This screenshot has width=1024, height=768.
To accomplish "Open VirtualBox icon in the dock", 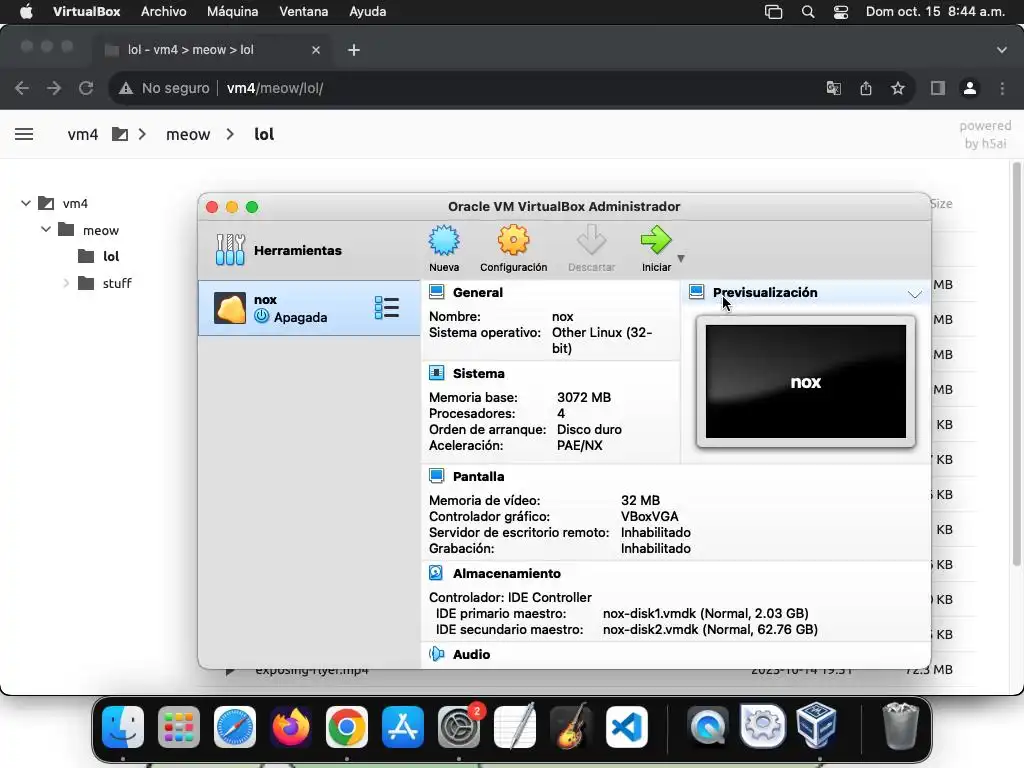I will point(817,725).
